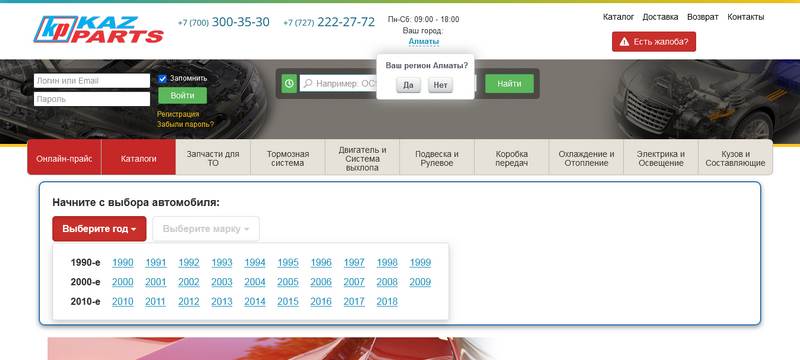Viewport: 800px width, 360px height.
Task: Click the green Найти button
Action: (509, 84)
